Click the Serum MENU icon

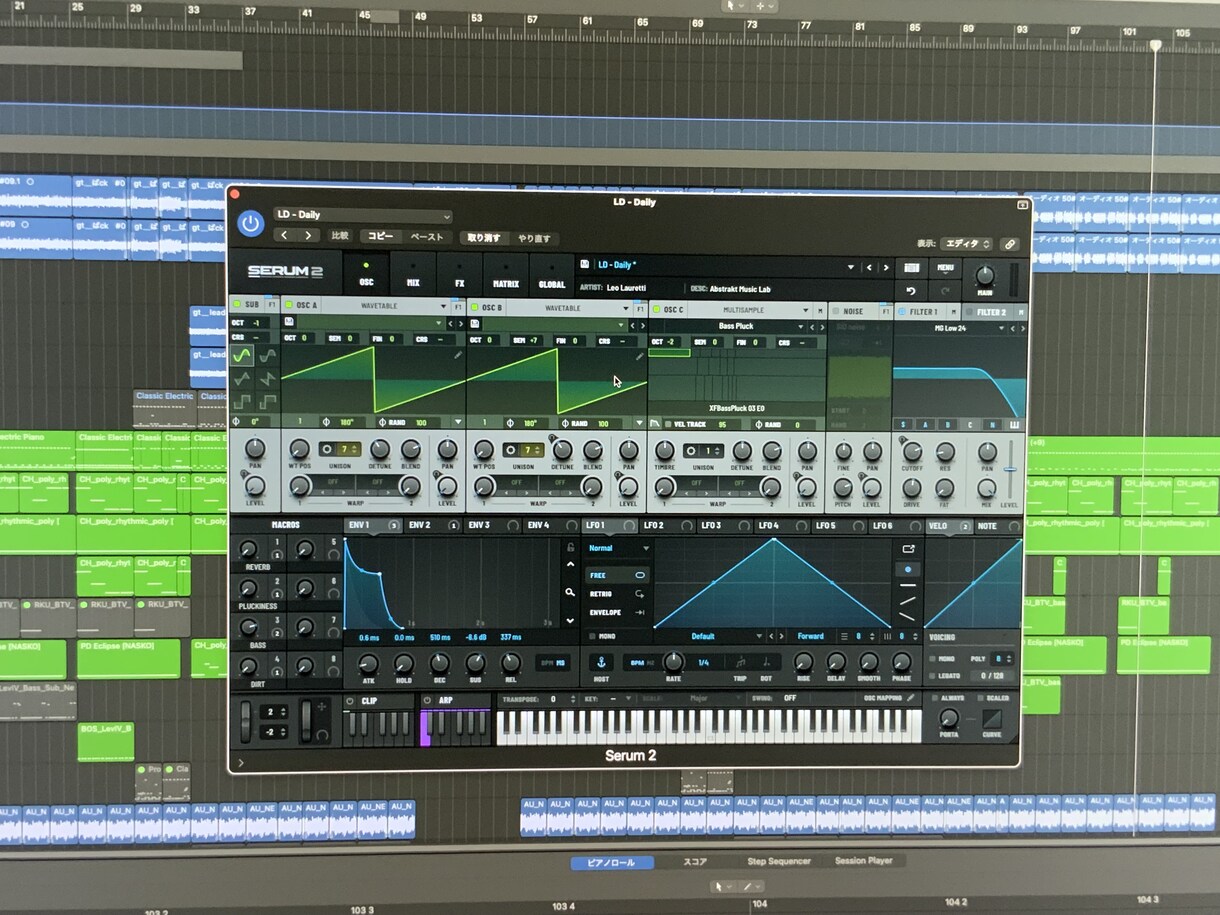tap(945, 267)
